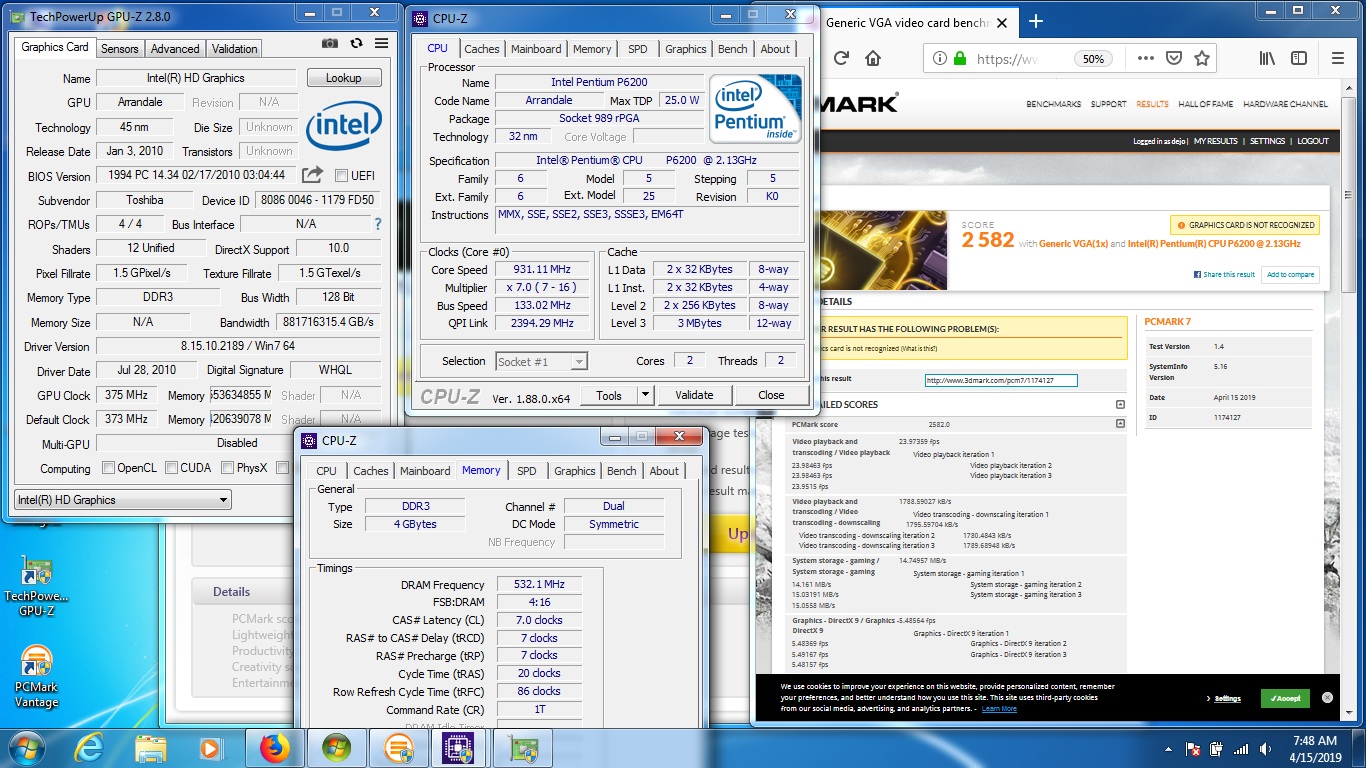The height and width of the screenshot is (768, 1366).
Task: Open the Firefox Library icon
Action: pyautogui.click(x=1267, y=59)
